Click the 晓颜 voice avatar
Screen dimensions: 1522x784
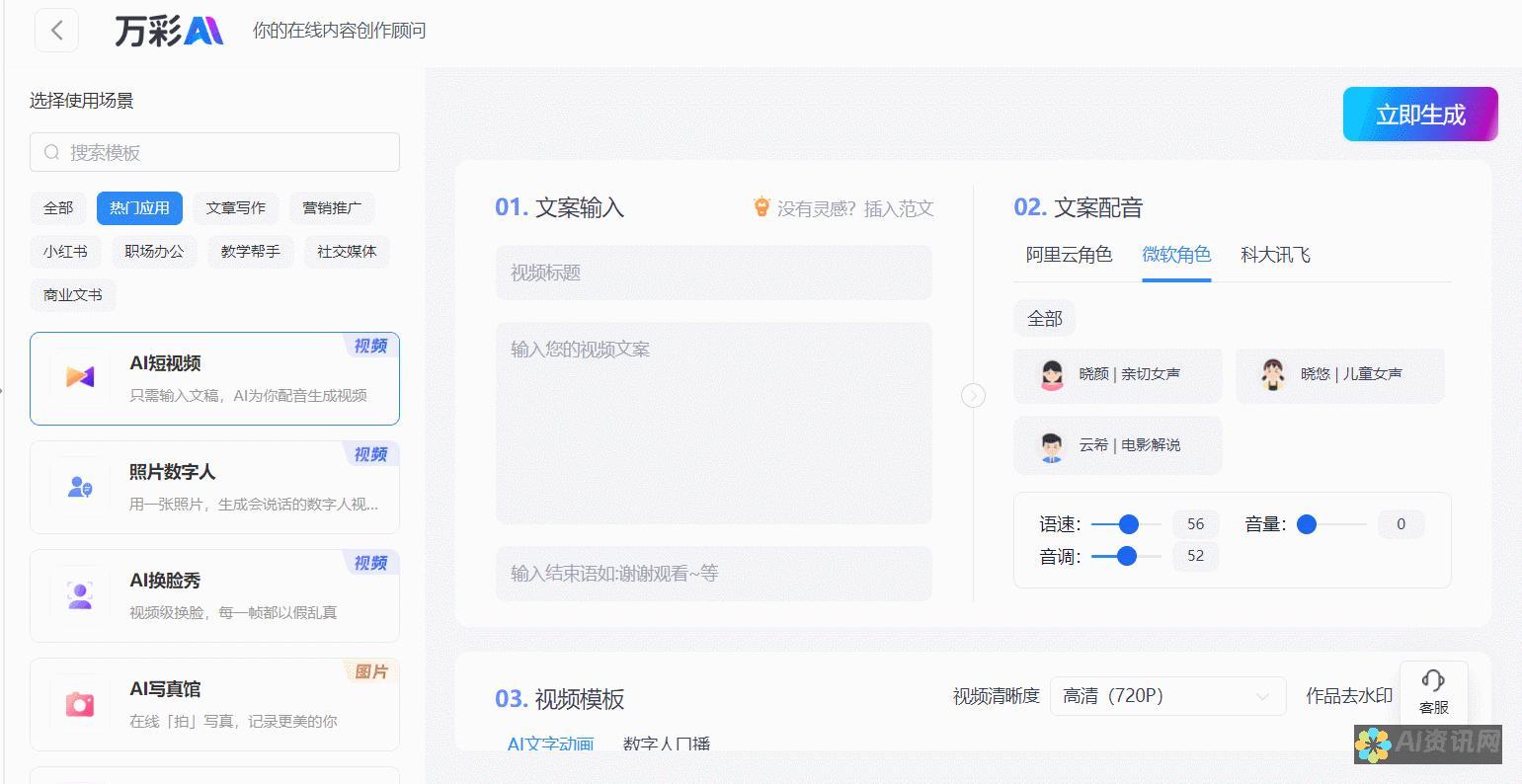pyautogui.click(x=1052, y=375)
